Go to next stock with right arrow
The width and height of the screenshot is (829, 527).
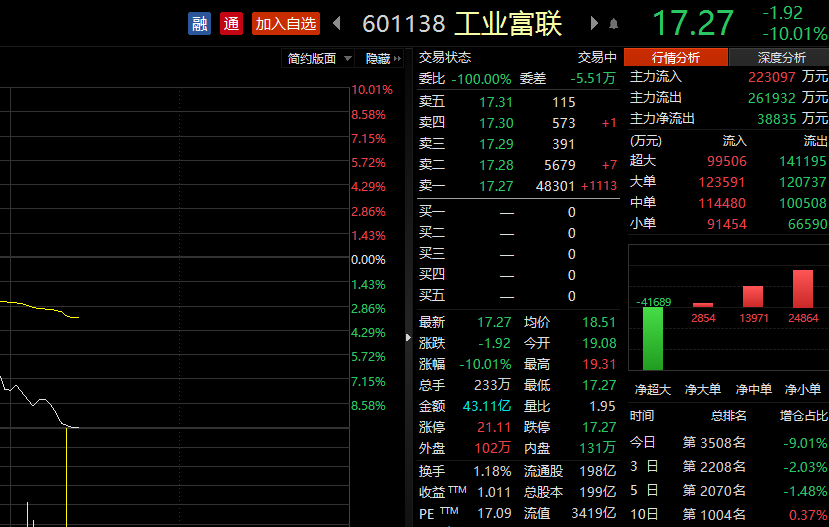pos(594,23)
